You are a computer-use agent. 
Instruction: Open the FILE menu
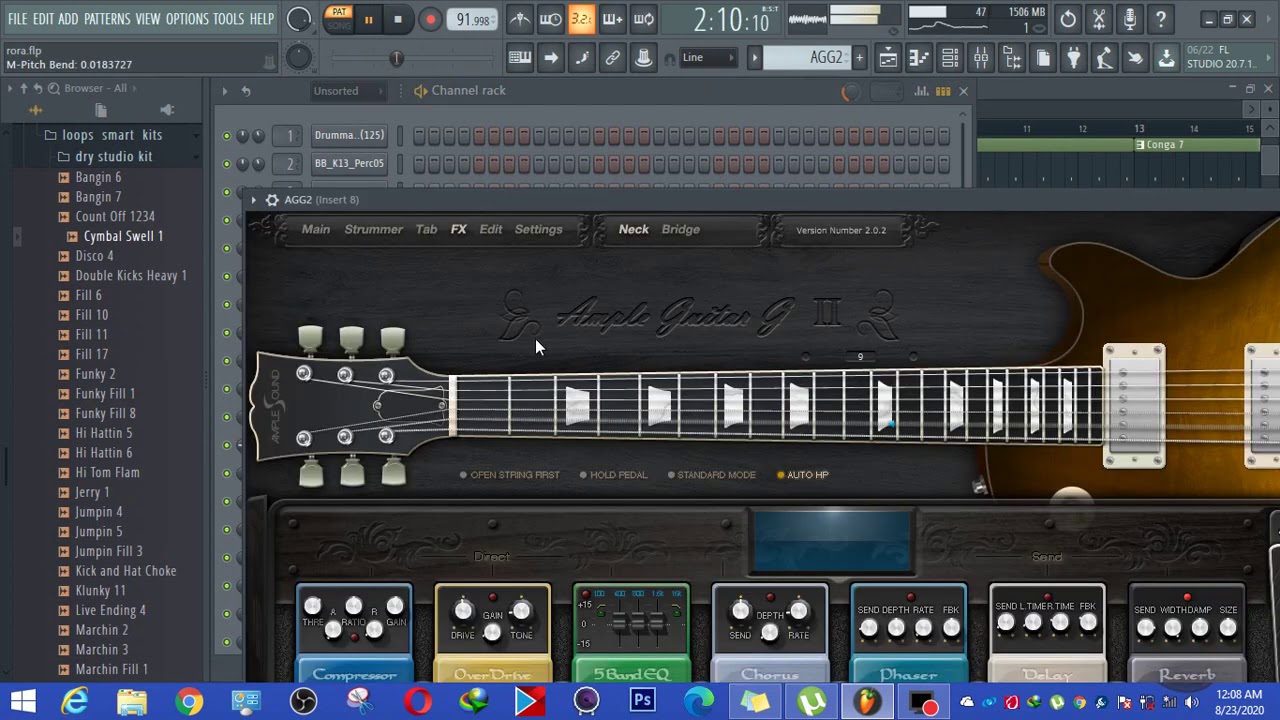[x=18, y=19]
